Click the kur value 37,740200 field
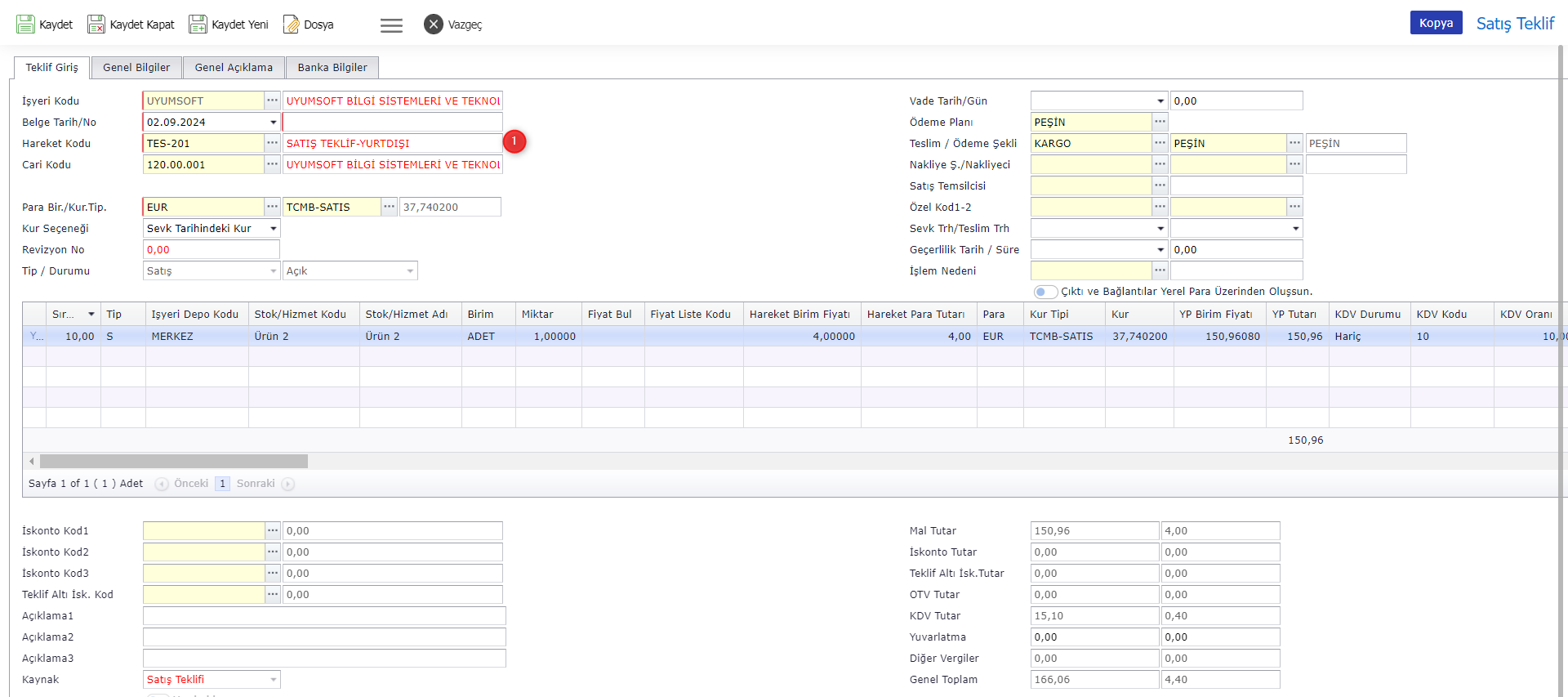Viewport: 1568px width, 697px height. (x=450, y=207)
